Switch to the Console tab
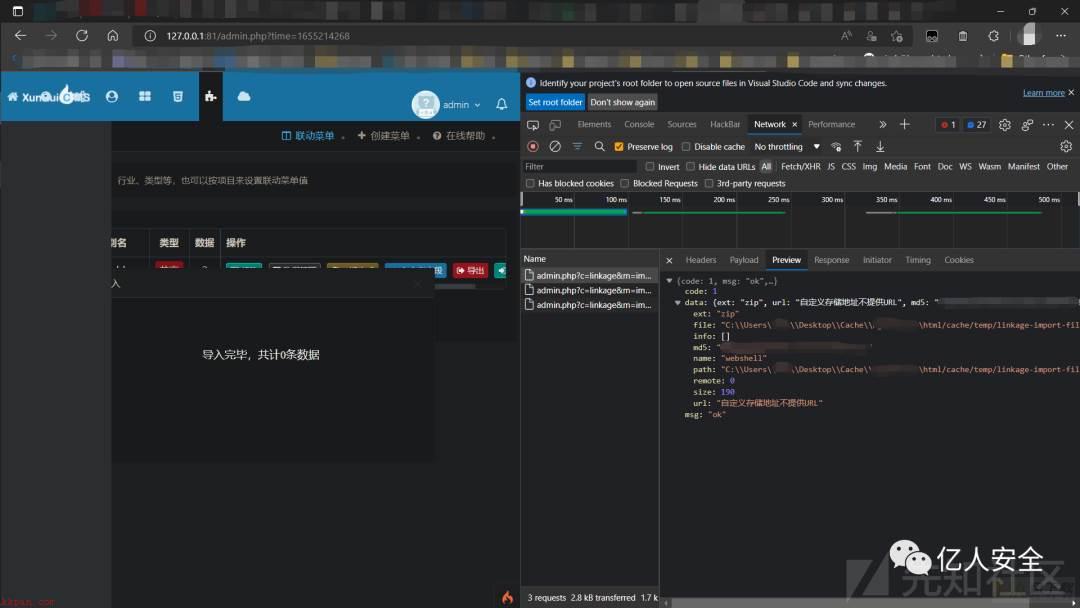The width and height of the screenshot is (1080, 608). (639, 125)
